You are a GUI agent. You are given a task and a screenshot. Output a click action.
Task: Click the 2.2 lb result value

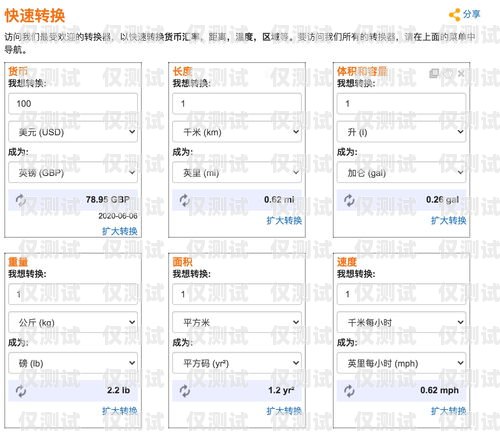(118, 390)
